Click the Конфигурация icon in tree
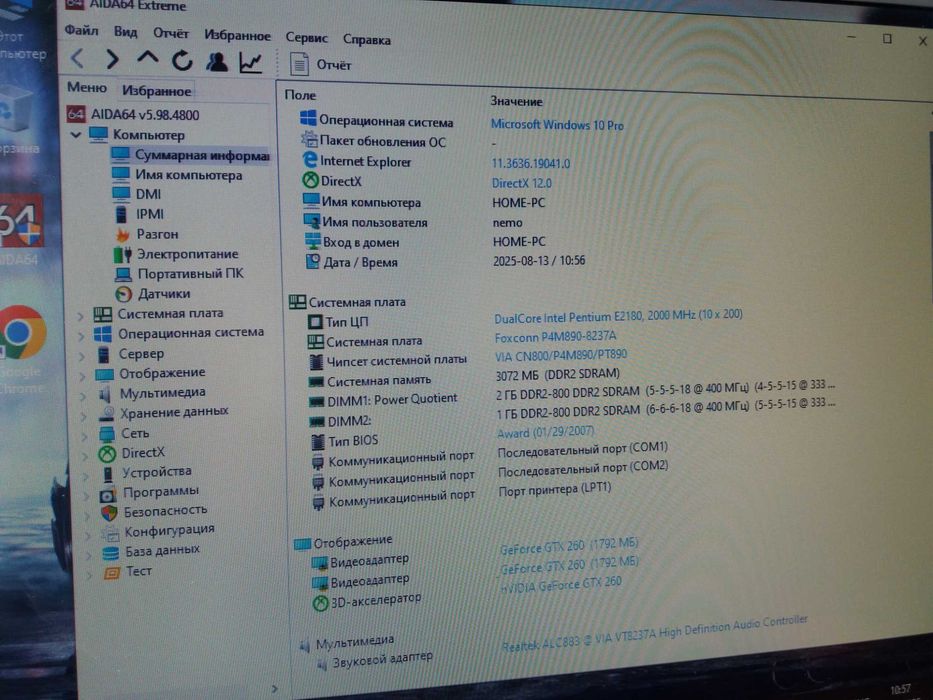 click(109, 533)
